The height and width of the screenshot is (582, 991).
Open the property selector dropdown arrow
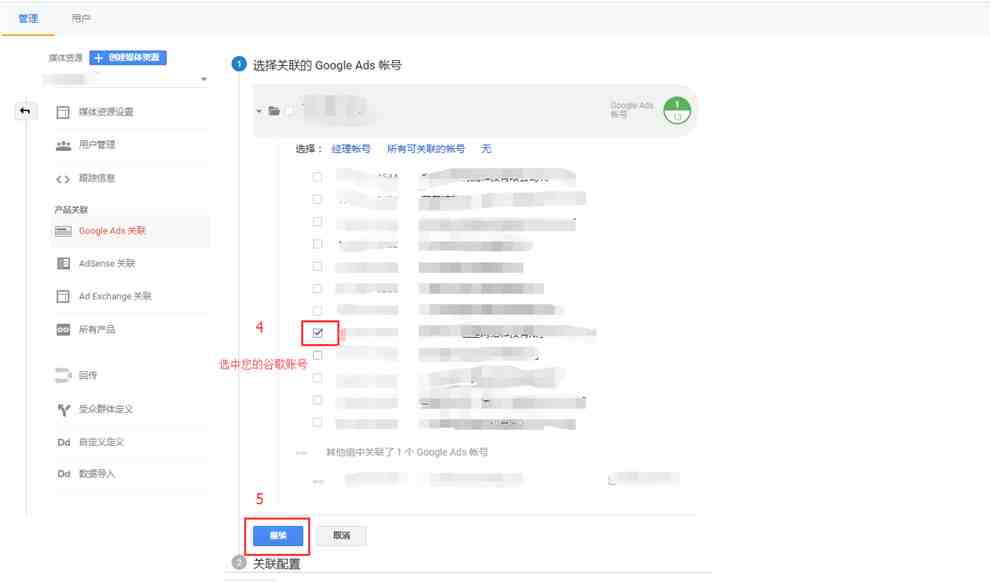204,79
